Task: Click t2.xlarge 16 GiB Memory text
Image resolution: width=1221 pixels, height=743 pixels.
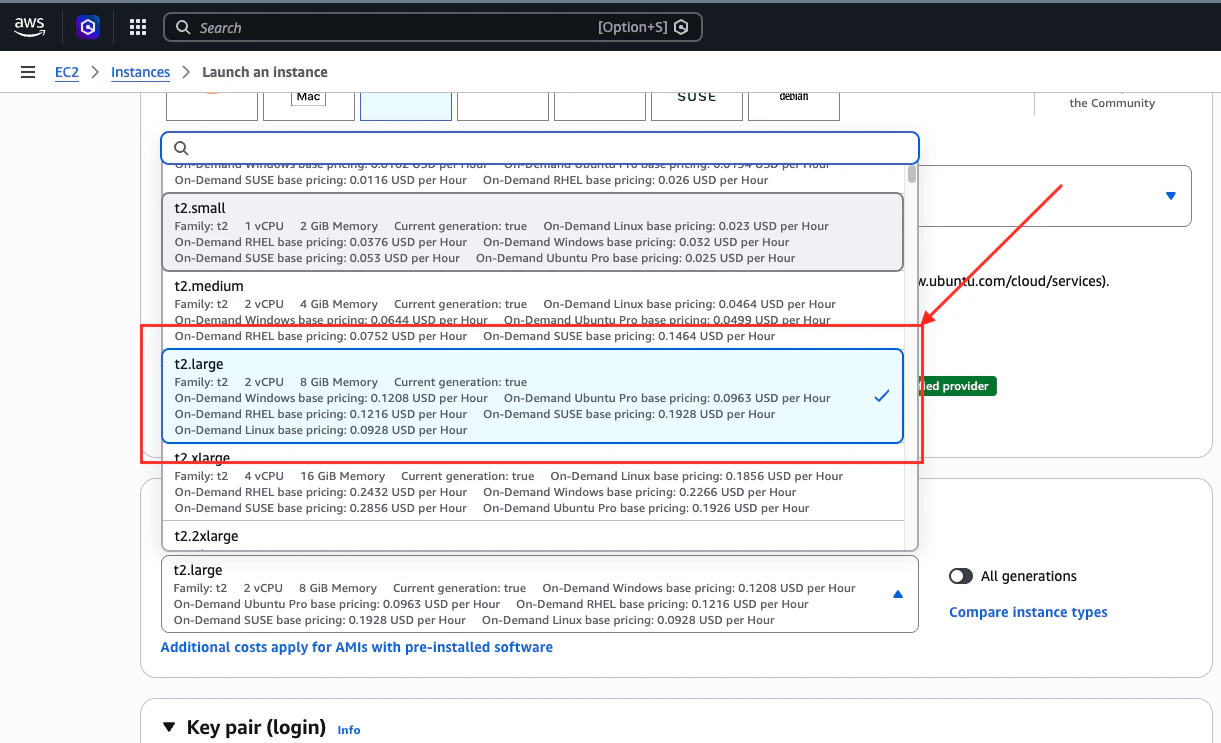Action: point(342,476)
